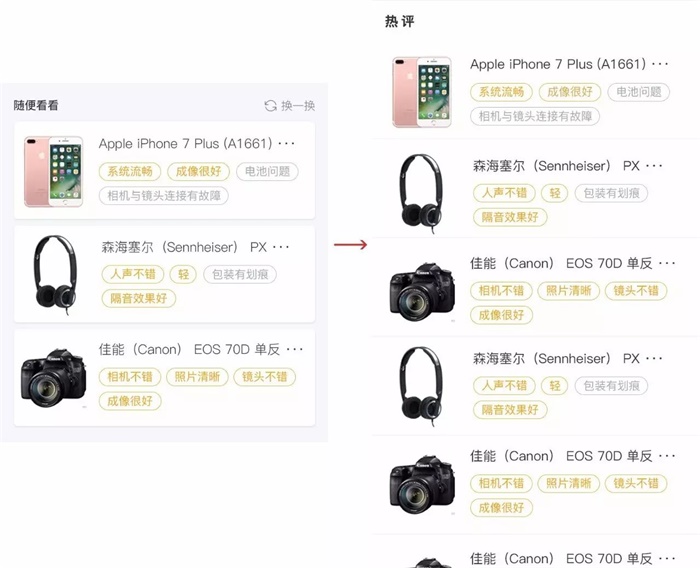Viewport: 700px width, 568px height.
Task: Select 镜头不错 tag in 随便看看 panel
Action: (265, 377)
